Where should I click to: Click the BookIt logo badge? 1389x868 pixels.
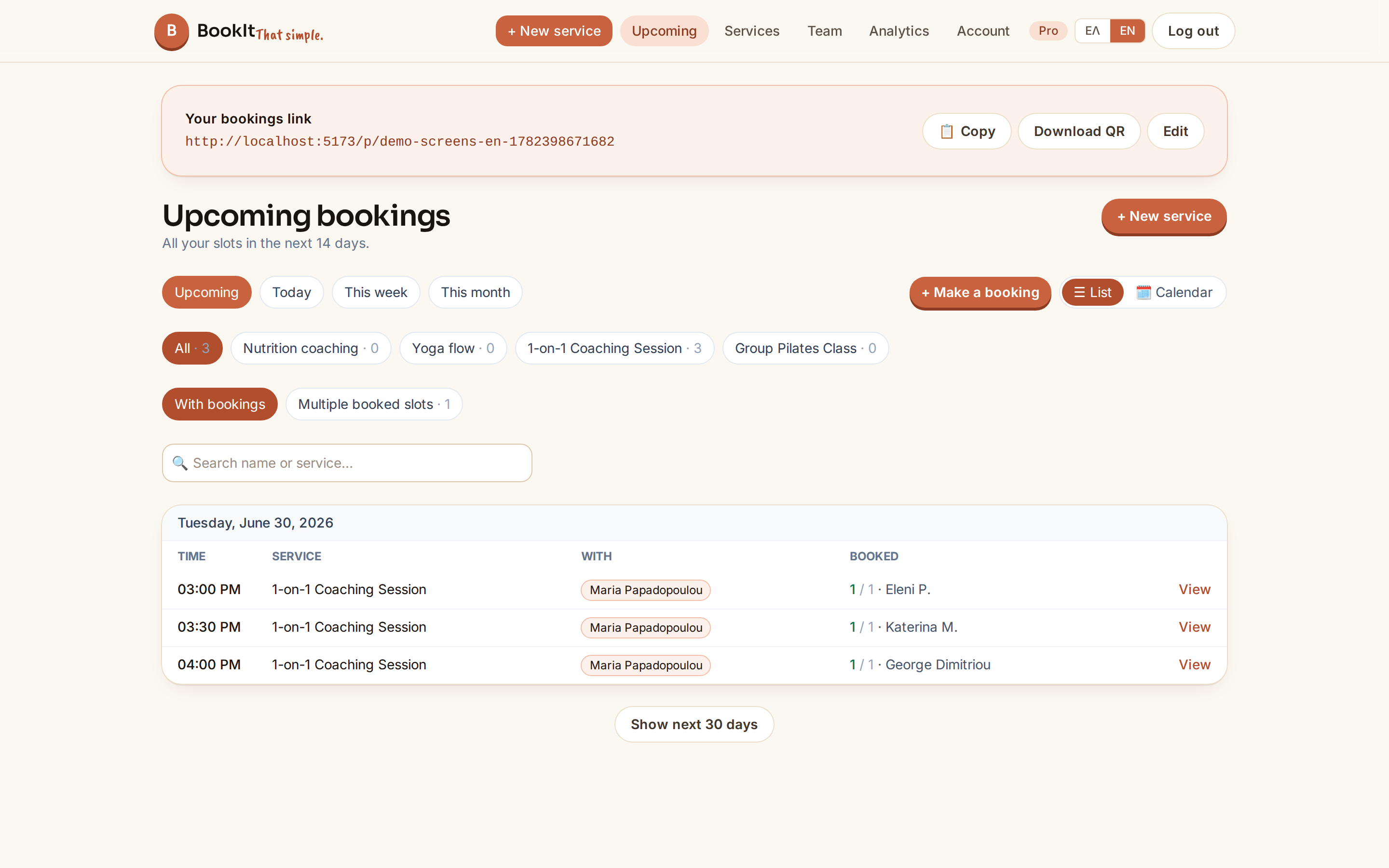171,31
